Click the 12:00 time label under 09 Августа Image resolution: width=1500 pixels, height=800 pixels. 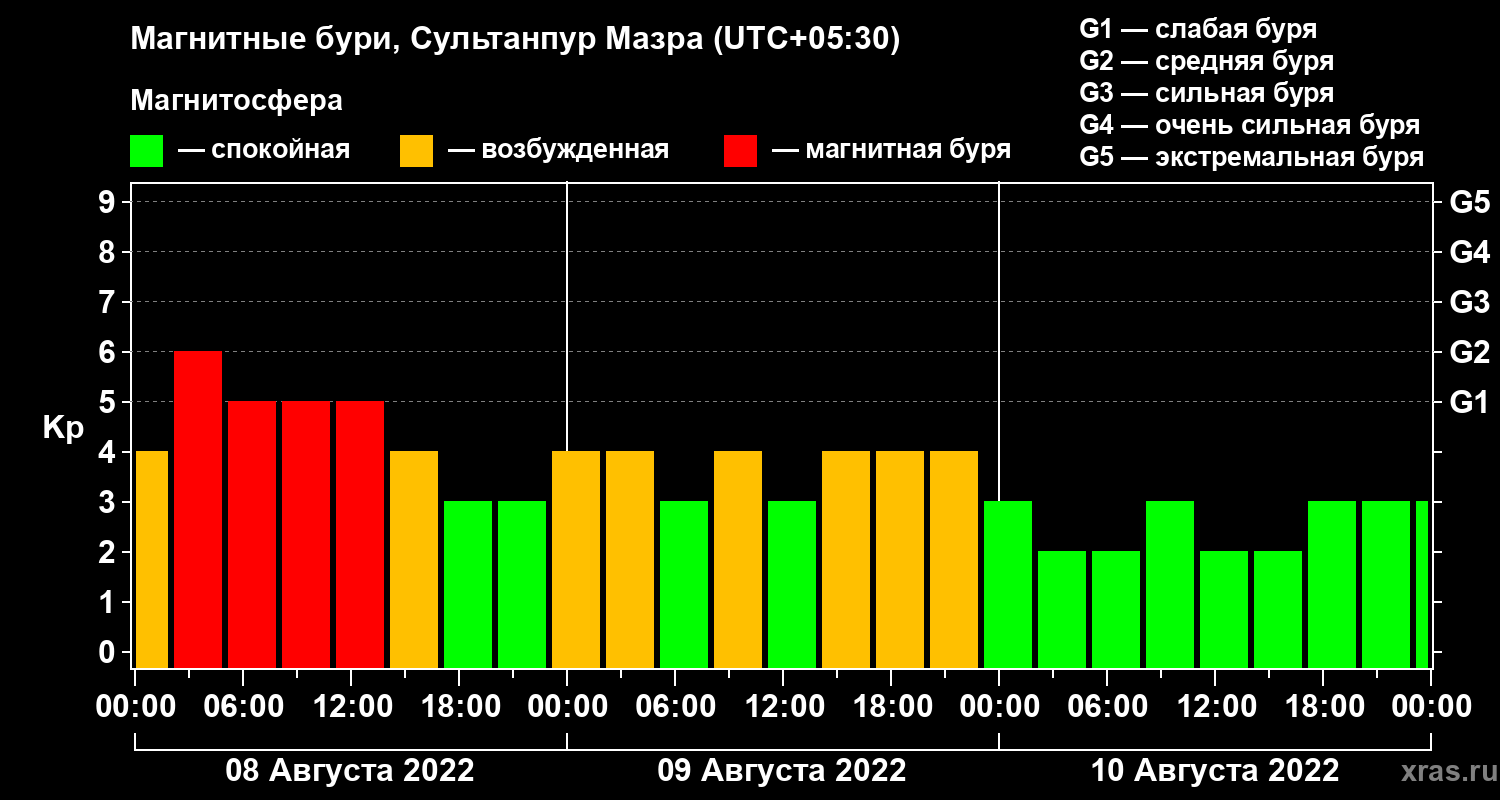tap(783, 707)
